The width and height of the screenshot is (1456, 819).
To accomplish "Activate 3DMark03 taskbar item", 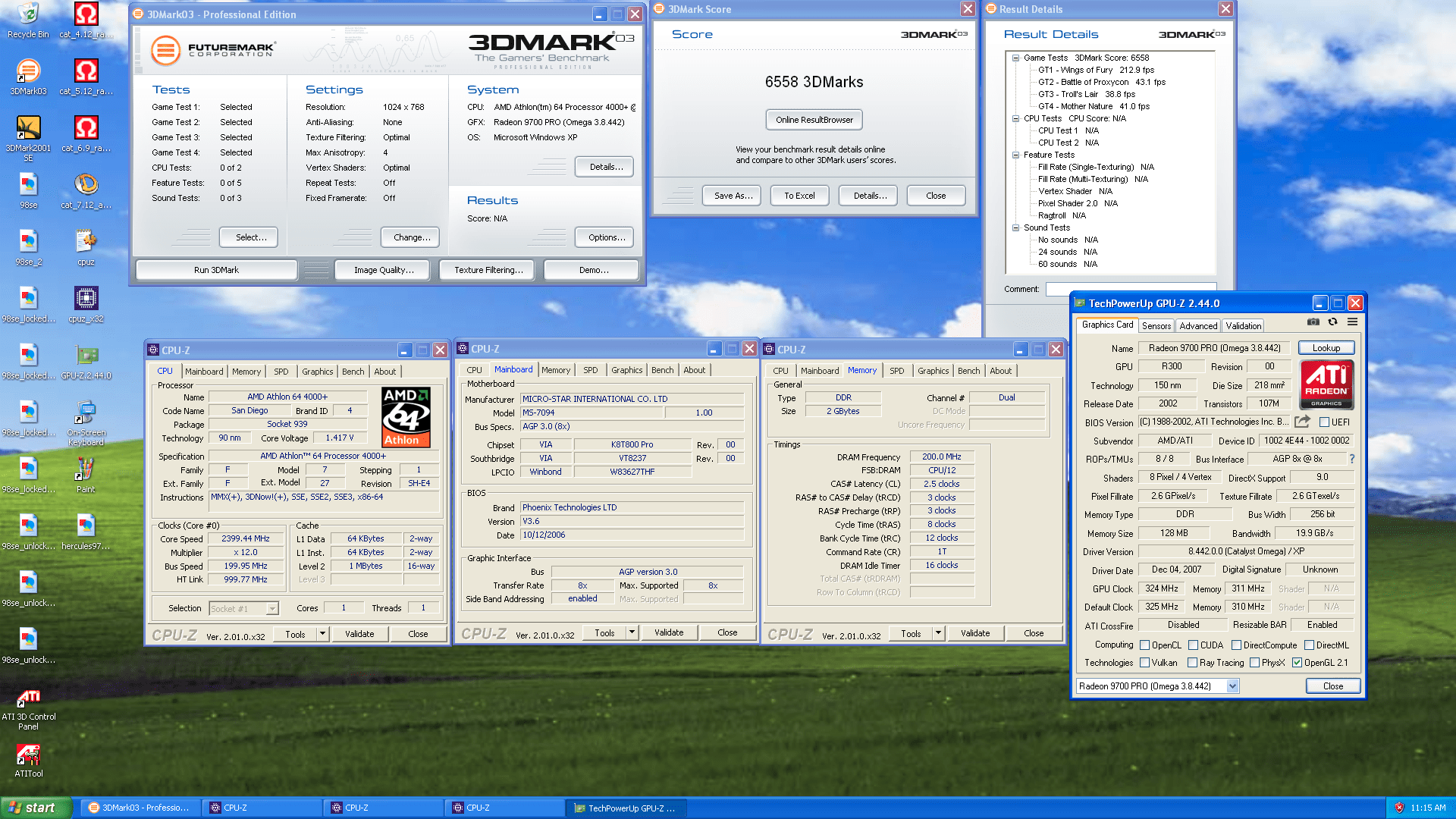I will (x=140, y=808).
